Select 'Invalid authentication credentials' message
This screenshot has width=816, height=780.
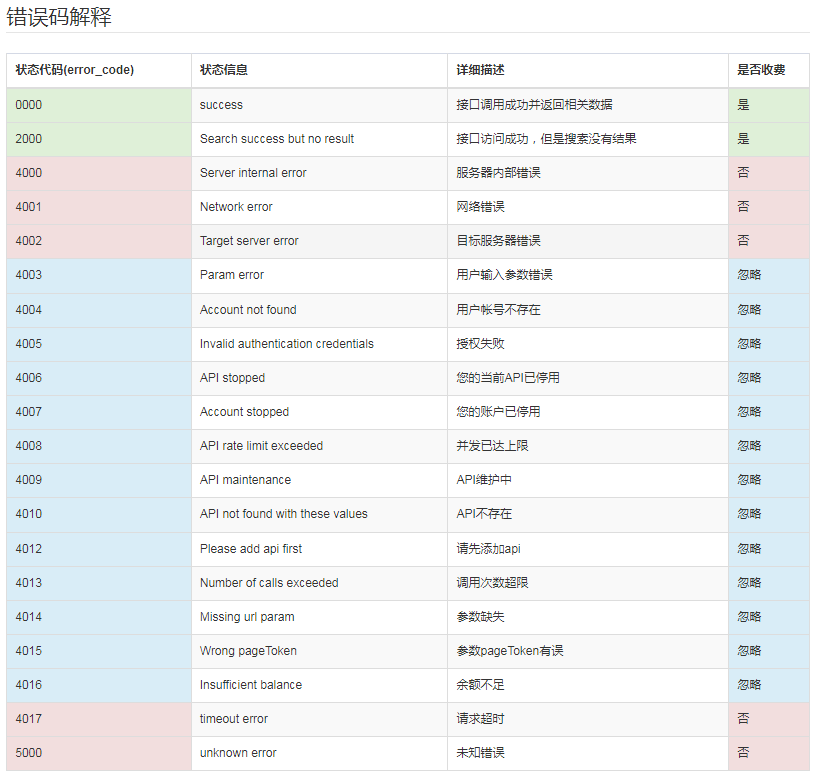(287, 344)
